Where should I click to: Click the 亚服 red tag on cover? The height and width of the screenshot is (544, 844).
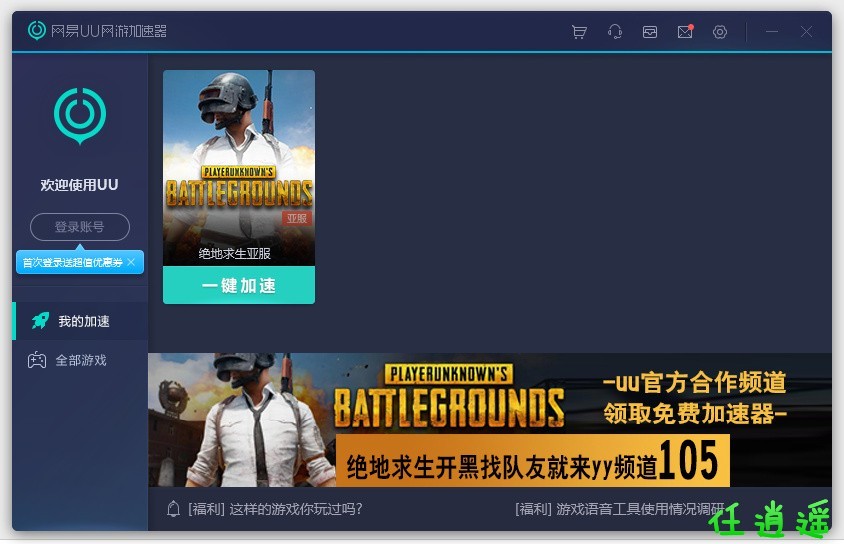[297, 218]
